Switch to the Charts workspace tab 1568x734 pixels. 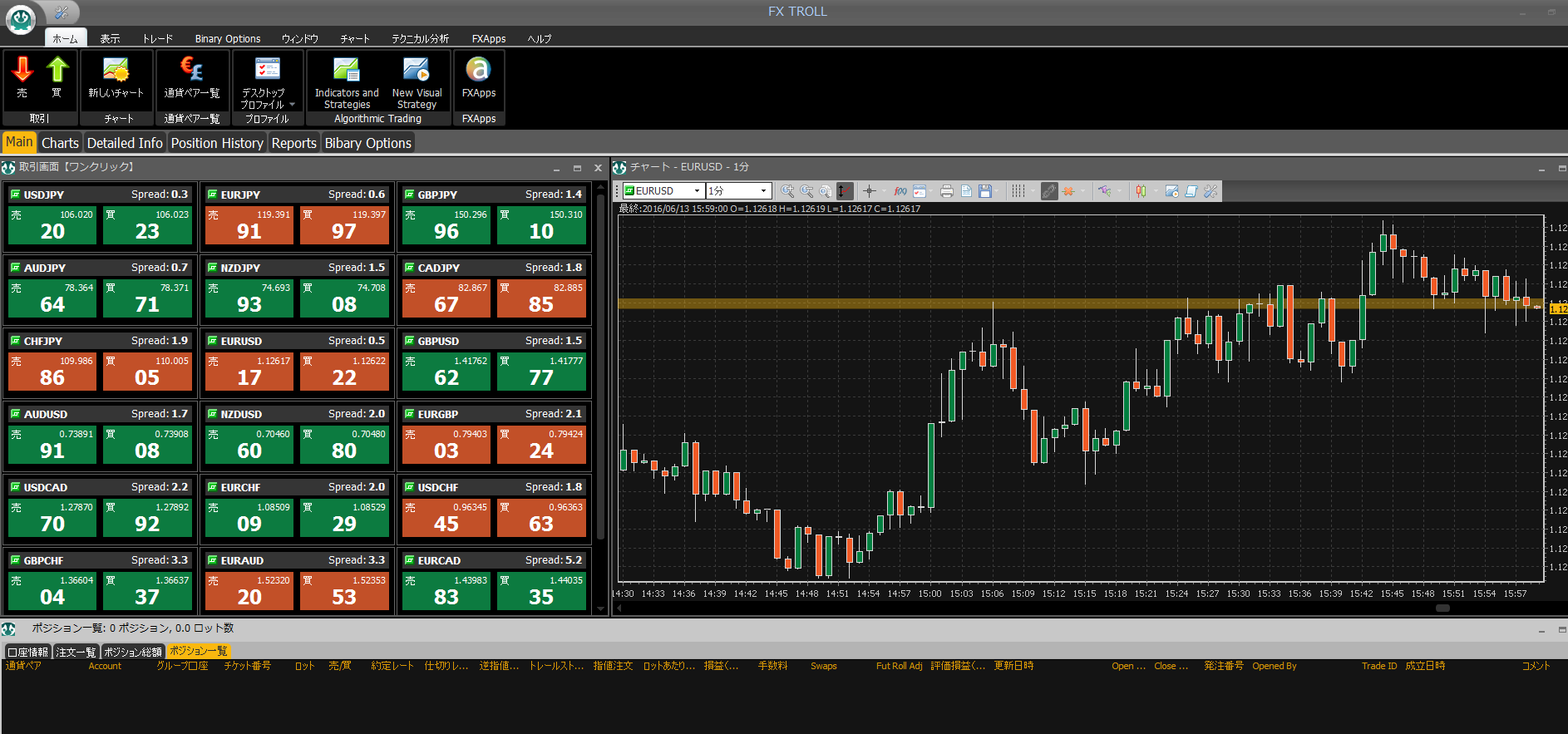pos(60,143)
